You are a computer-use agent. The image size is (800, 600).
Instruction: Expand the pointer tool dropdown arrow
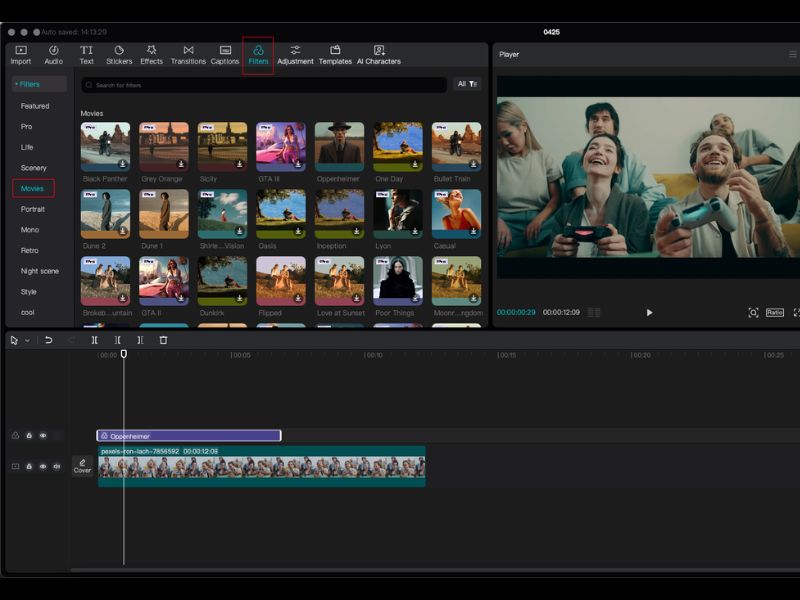(28, 340)
